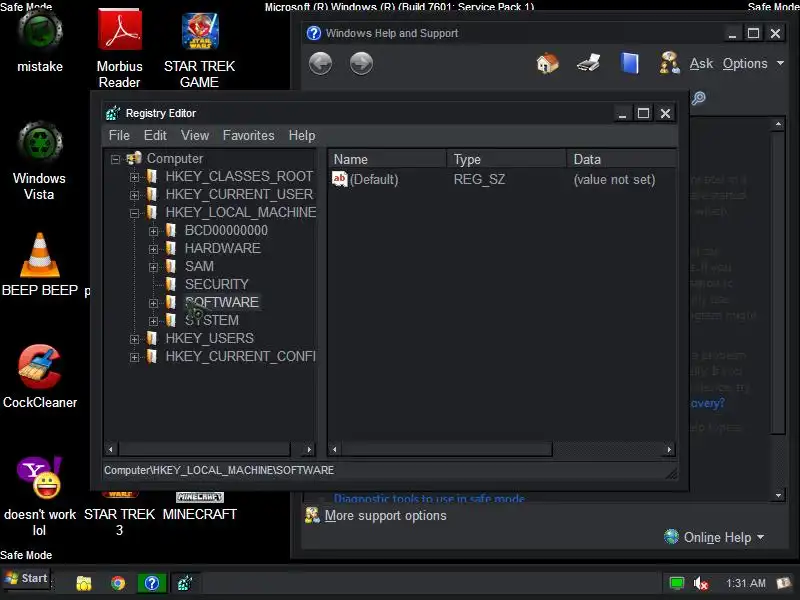
Task: Expand HKEY_CURRENT_CONFIG key
Action: pos(134,357)
